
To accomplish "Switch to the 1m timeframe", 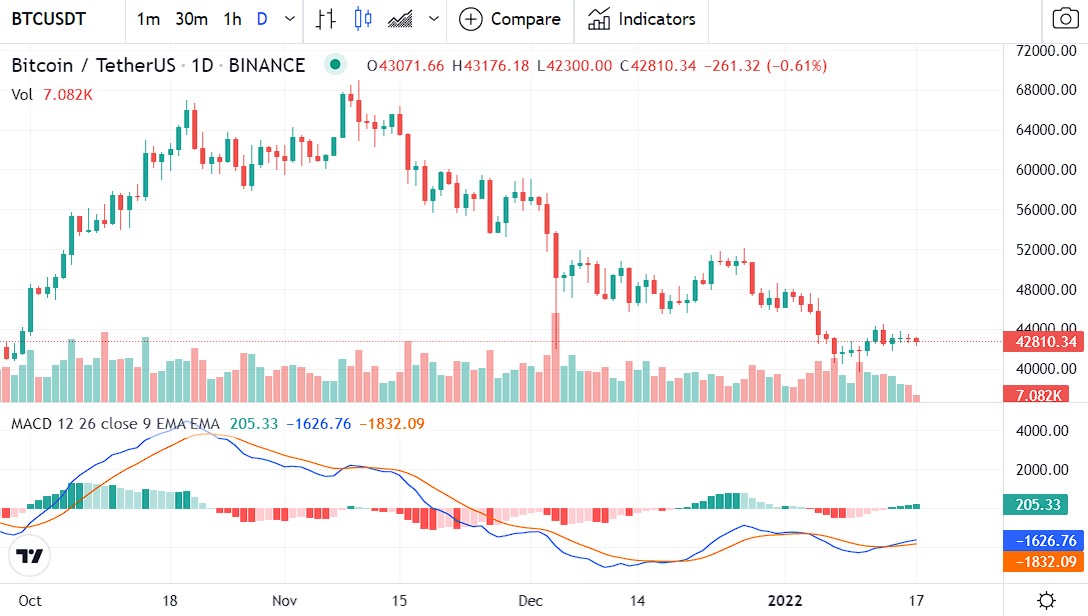I will 148,19.
